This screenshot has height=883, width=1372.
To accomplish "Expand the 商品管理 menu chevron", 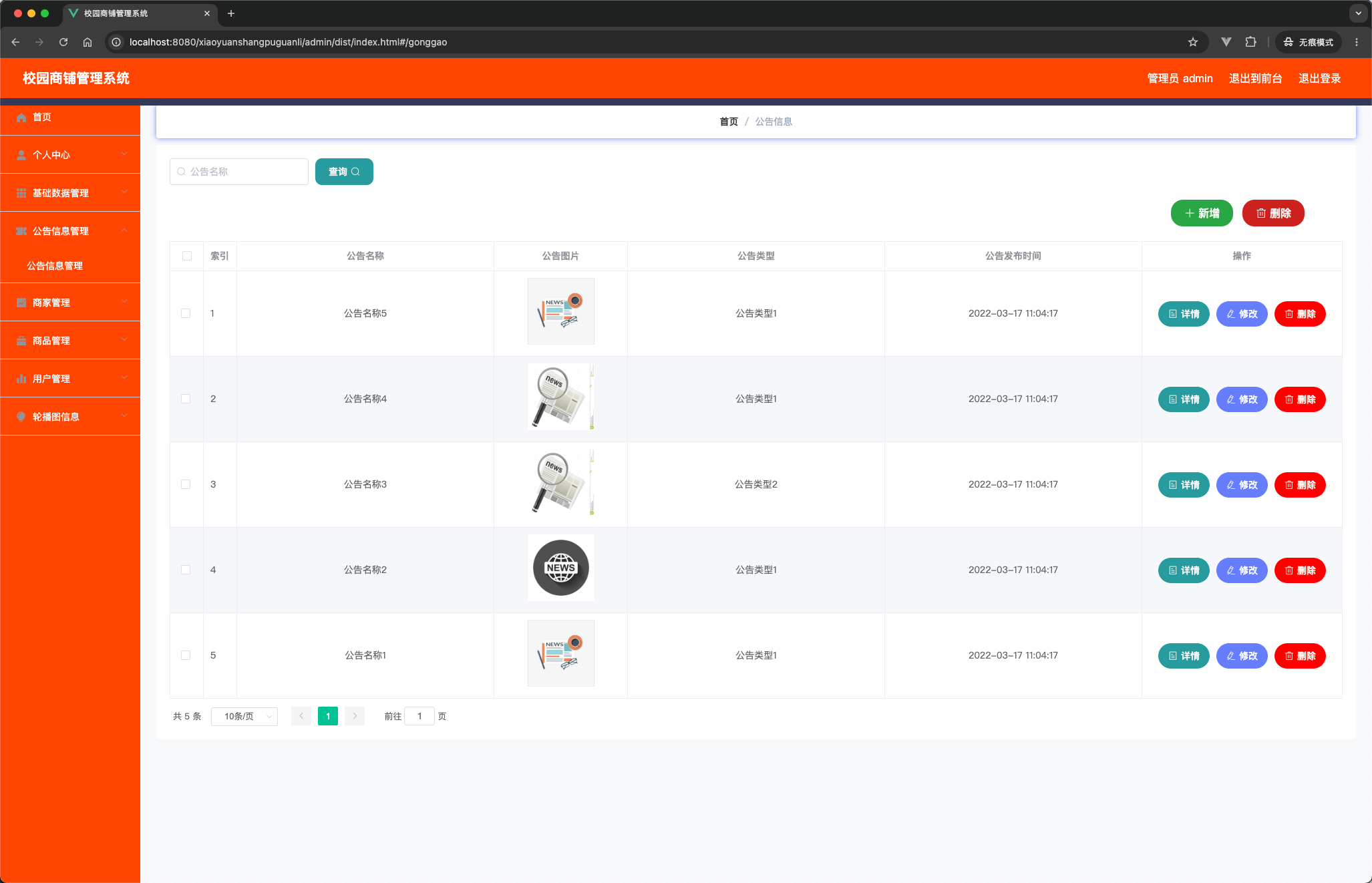I will click(124, 340).
